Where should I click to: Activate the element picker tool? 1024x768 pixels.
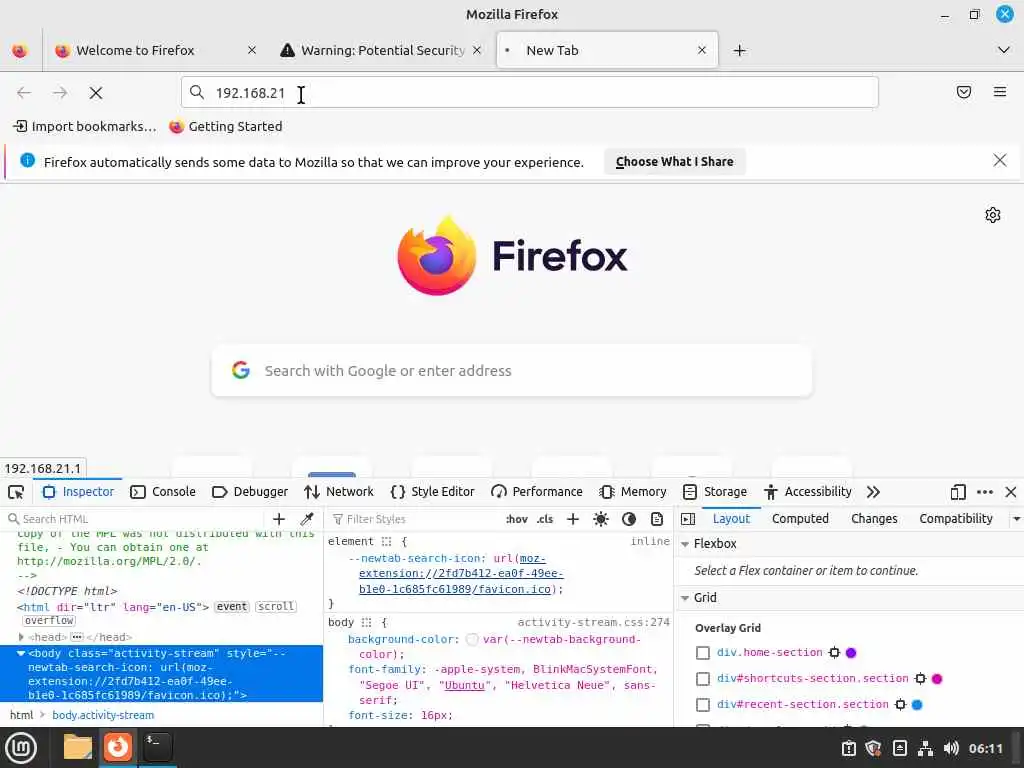click(16, 492)
